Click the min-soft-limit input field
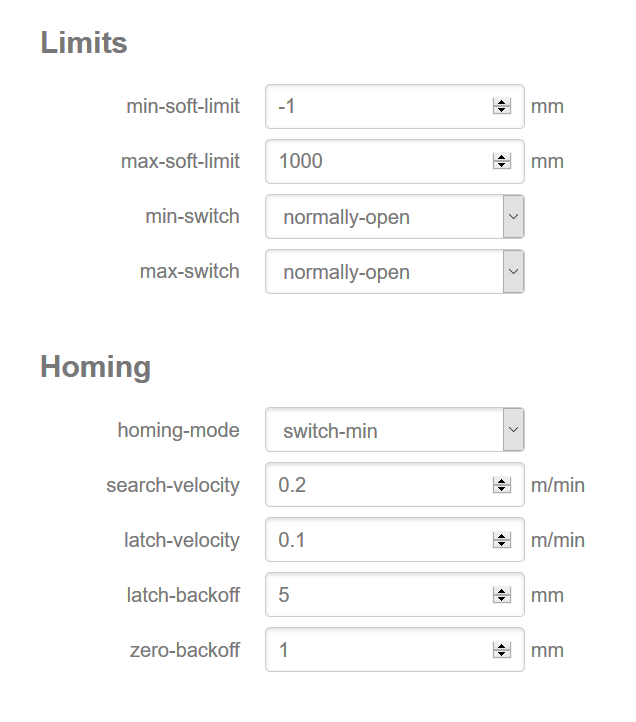Viewport: 636px width, 722px height. point(380,106)
